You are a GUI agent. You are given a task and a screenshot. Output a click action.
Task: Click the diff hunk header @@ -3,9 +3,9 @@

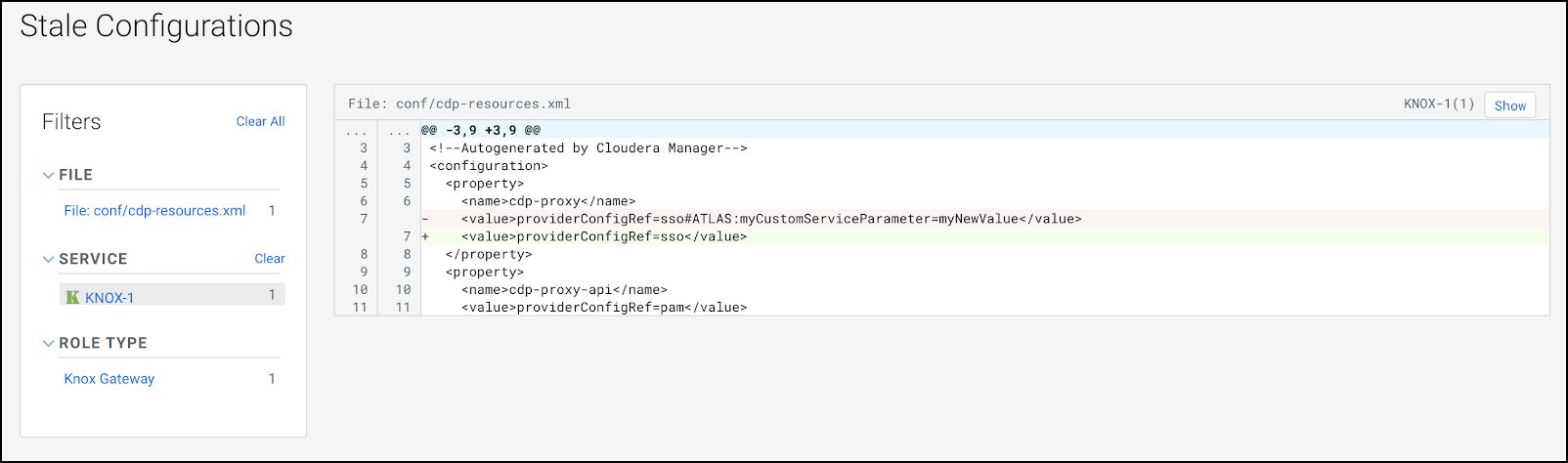[481, 130]
